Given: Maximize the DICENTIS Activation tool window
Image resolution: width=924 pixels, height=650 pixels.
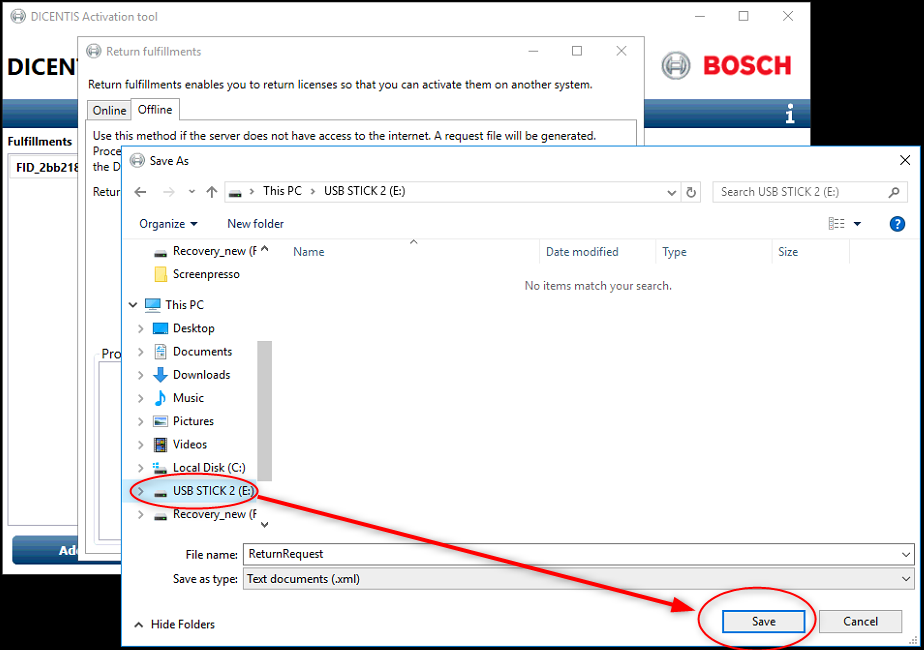Looking at the screenshot, I should coord(744,17).
